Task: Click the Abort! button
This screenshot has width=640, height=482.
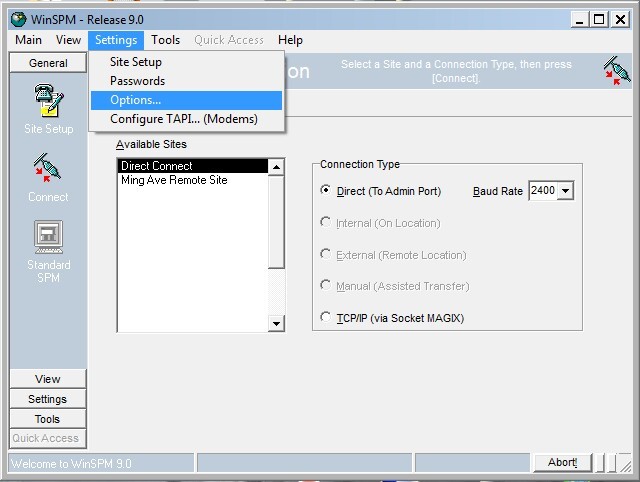Action: coord(562,462)
